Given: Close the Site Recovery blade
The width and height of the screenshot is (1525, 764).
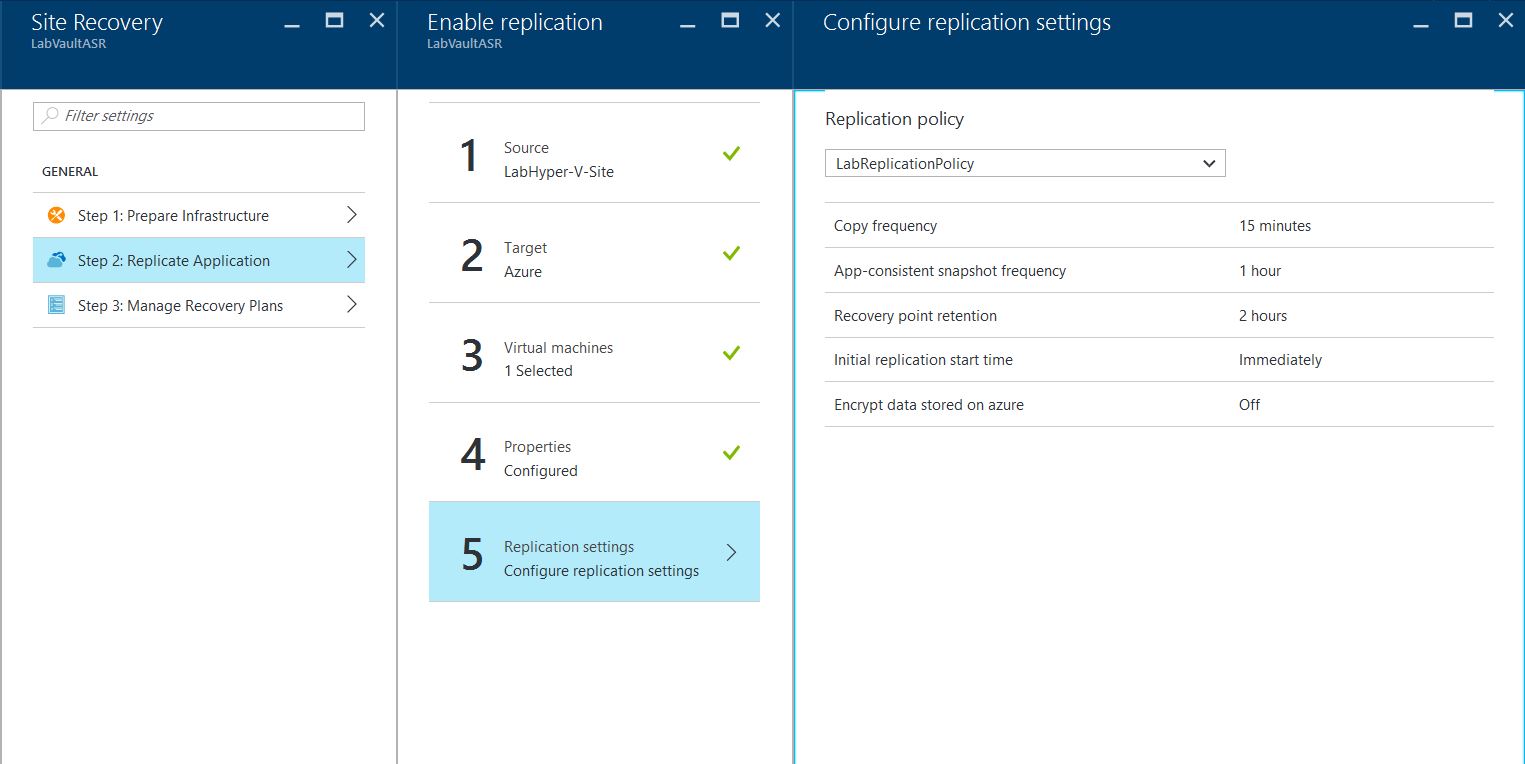Looking at the screenshot, I should click(377, 20).
